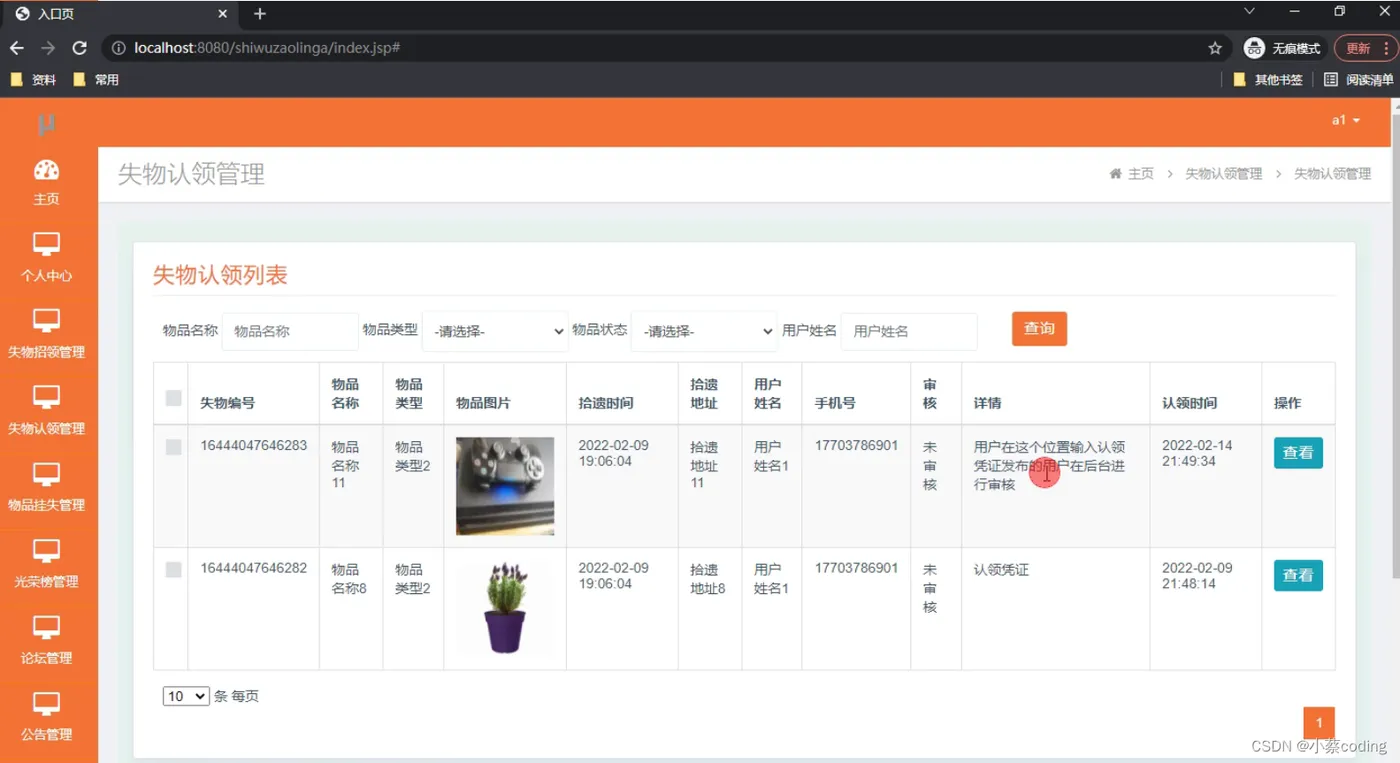Toggle the select-all checkbox in table header
Screen dimensions: 1400x763
pyautogui.click(x=174, y=398)
